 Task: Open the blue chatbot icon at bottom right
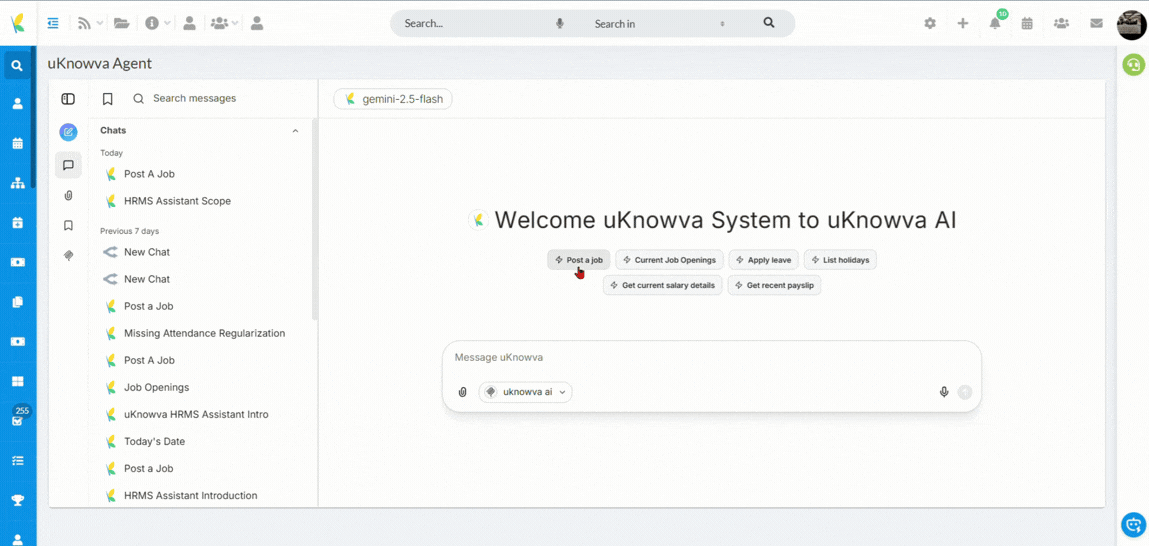[x=1134, y=525]
